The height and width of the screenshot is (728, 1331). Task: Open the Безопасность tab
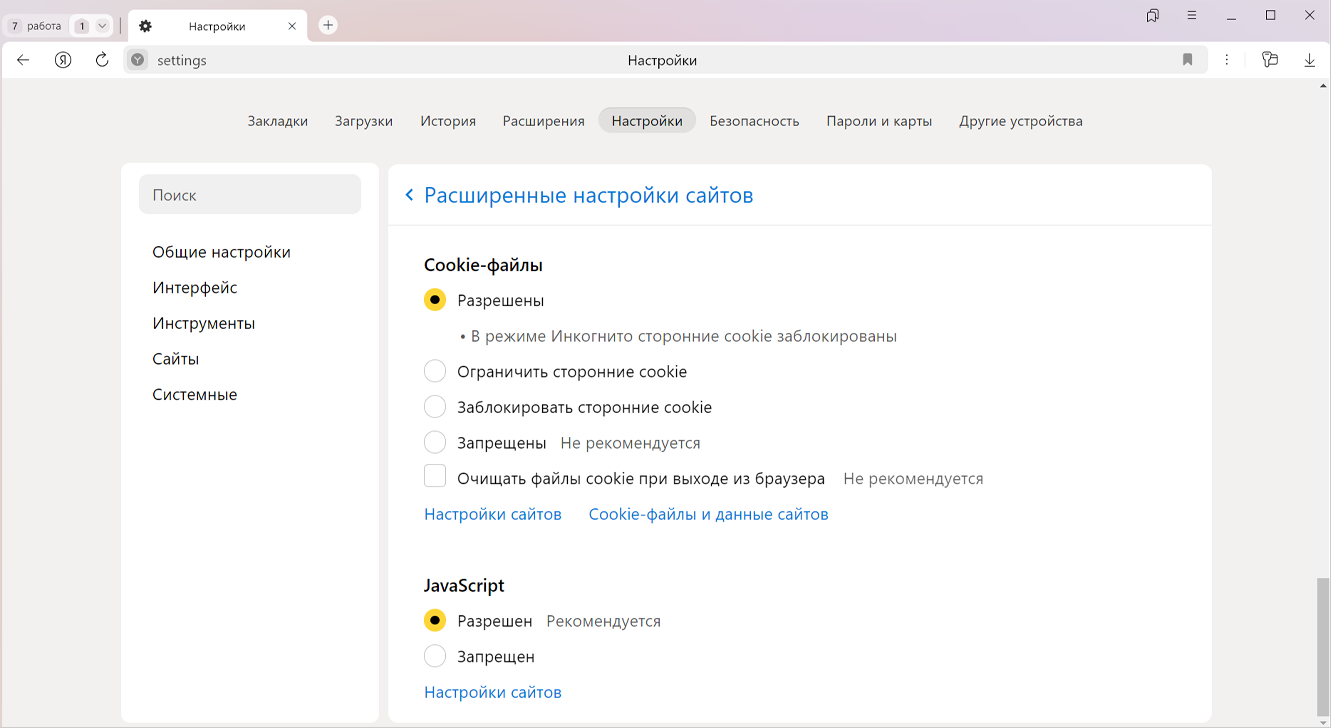754,121
